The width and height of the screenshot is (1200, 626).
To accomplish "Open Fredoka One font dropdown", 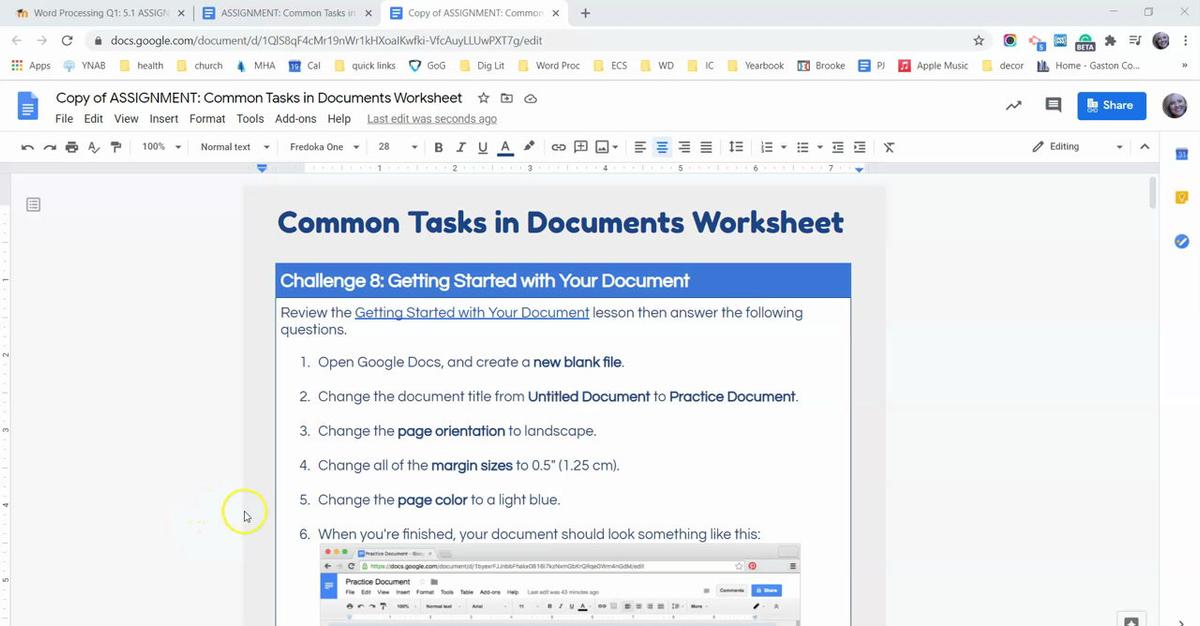I will coord(325,147).
